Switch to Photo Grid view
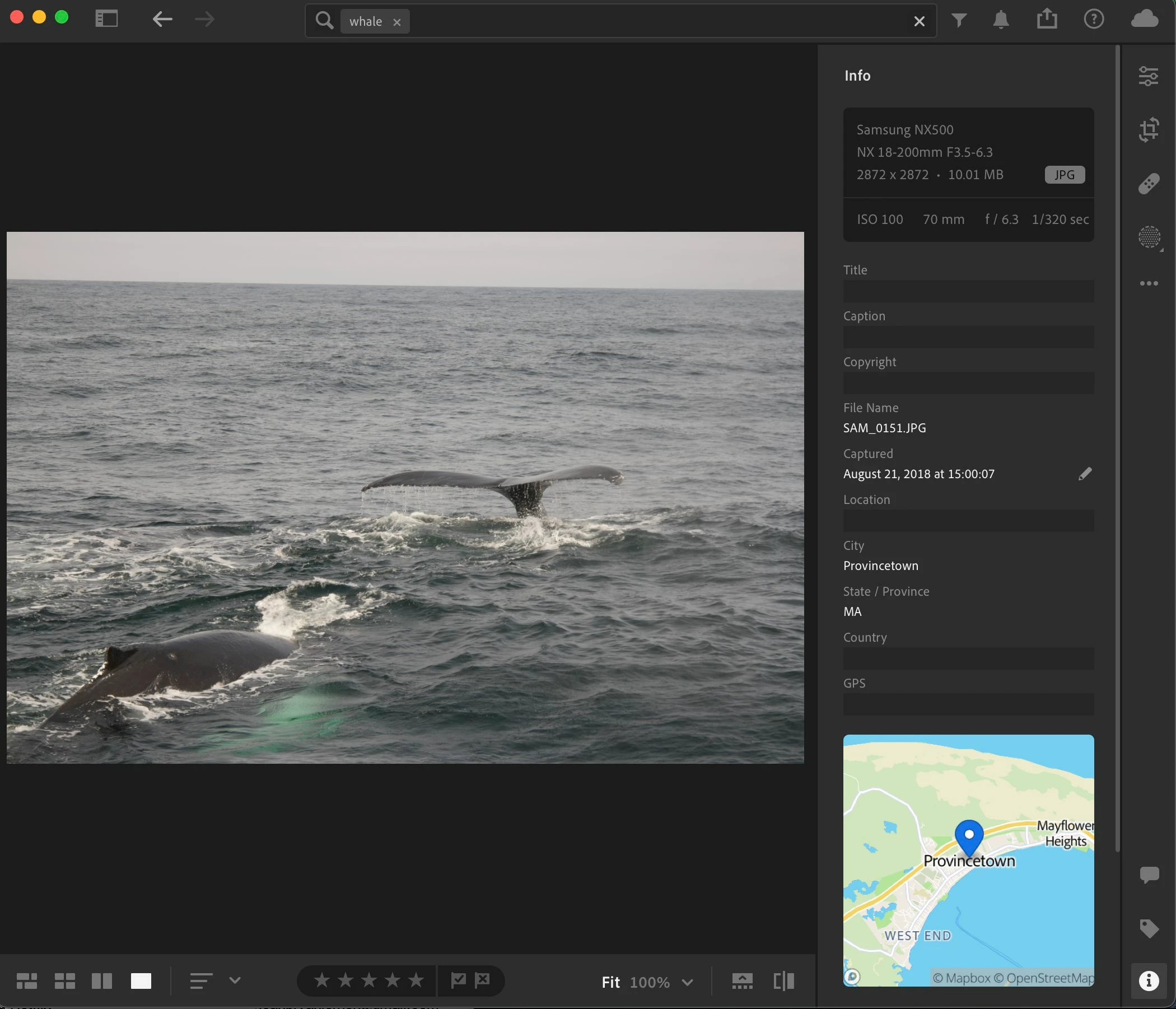Image resolution: width=1176 pixels, height=1009 pixels. 27,981
